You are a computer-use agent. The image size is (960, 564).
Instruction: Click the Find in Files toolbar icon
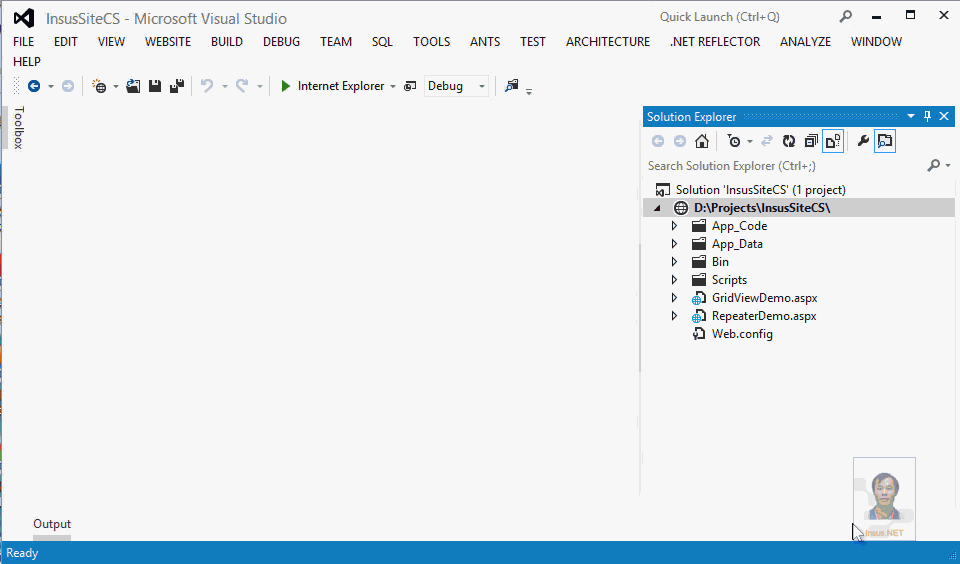click(511, 86)
